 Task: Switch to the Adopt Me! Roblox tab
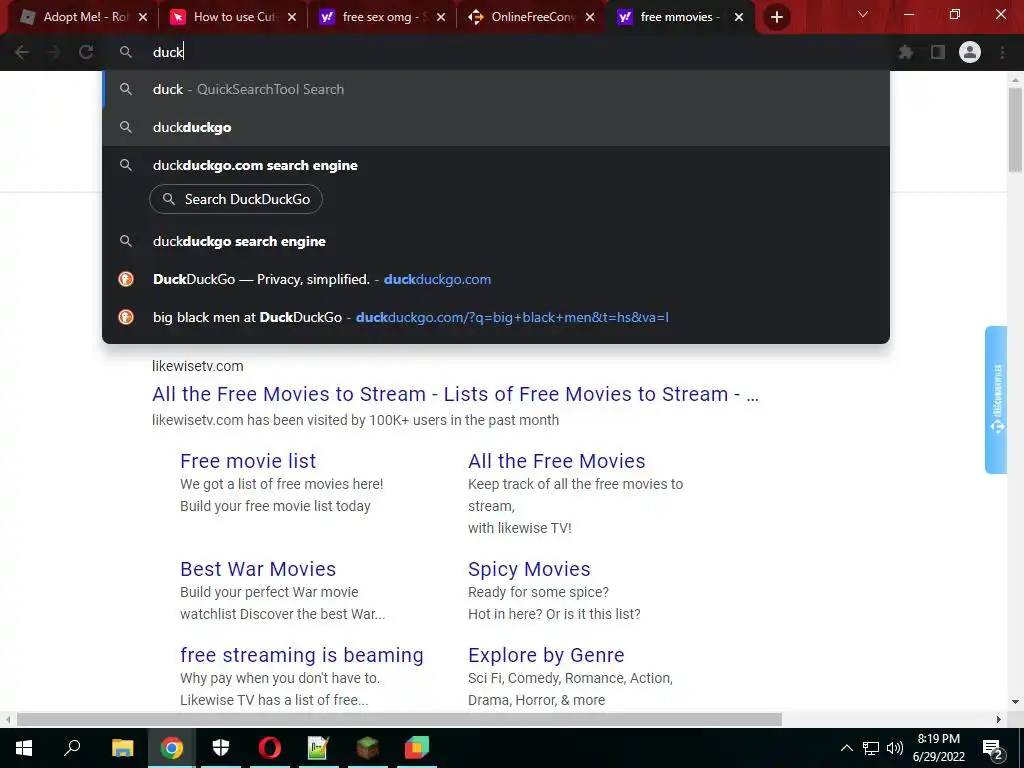pos(78,17)
